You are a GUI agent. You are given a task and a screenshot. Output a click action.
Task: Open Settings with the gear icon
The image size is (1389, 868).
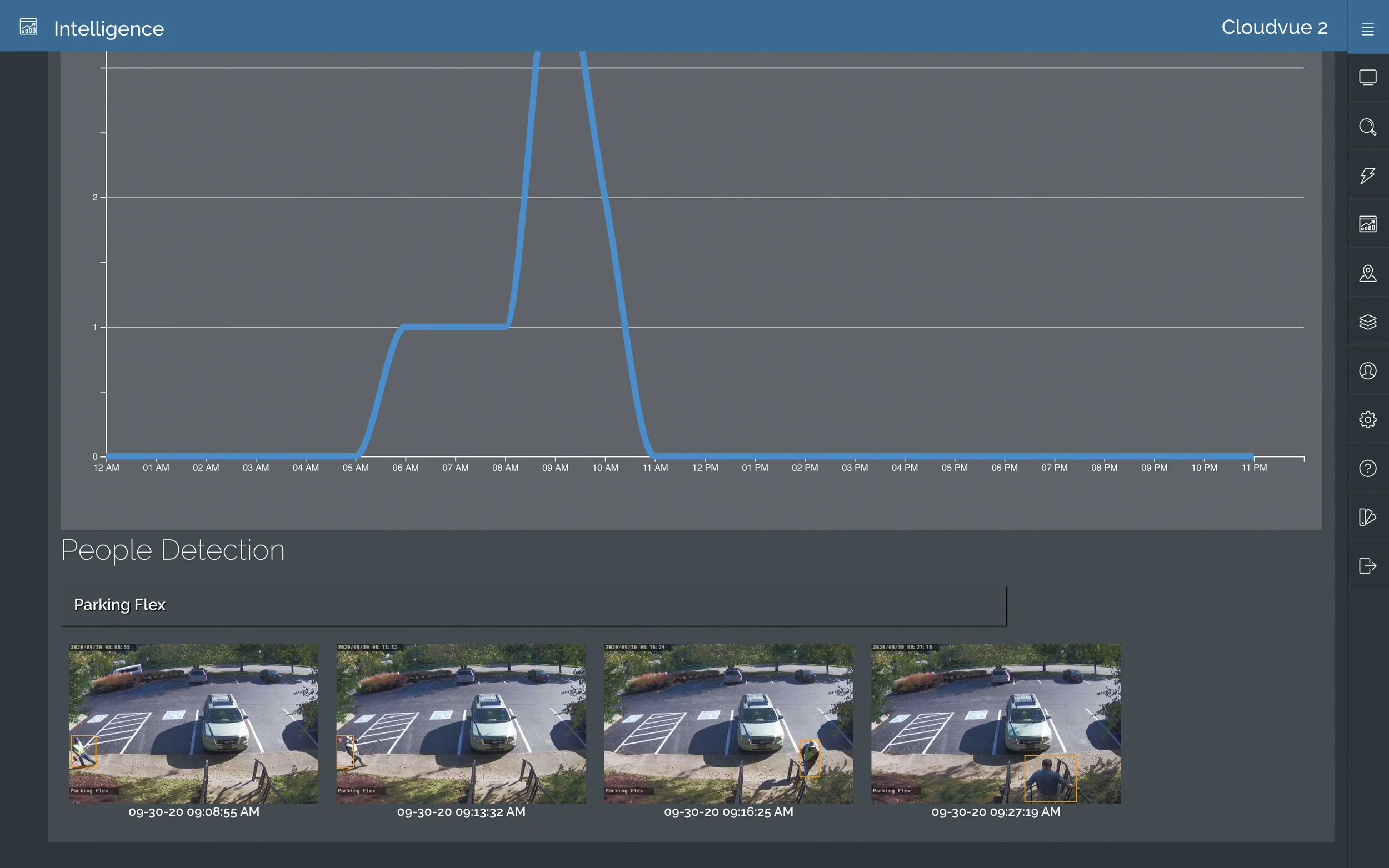[1368, 420]
